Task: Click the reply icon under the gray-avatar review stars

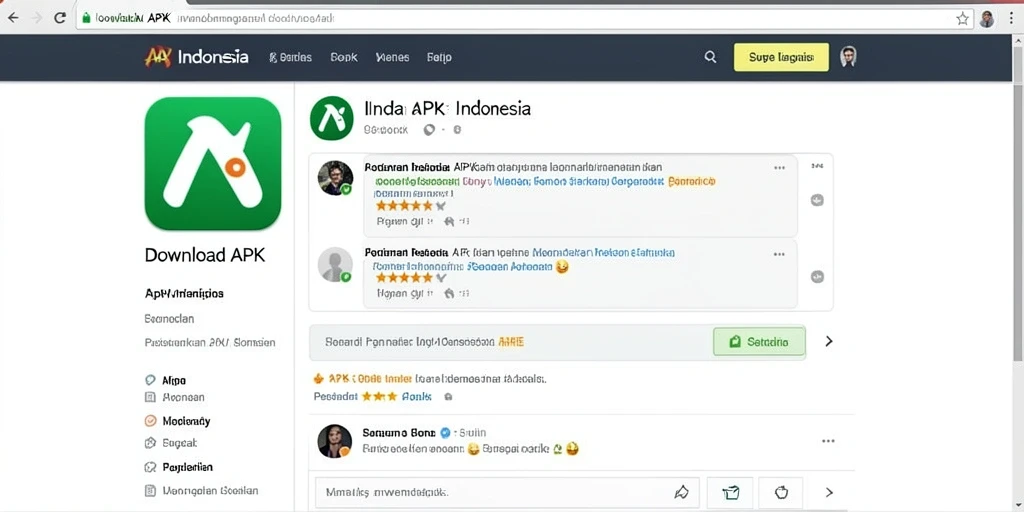Action: [x=449, y=294]
